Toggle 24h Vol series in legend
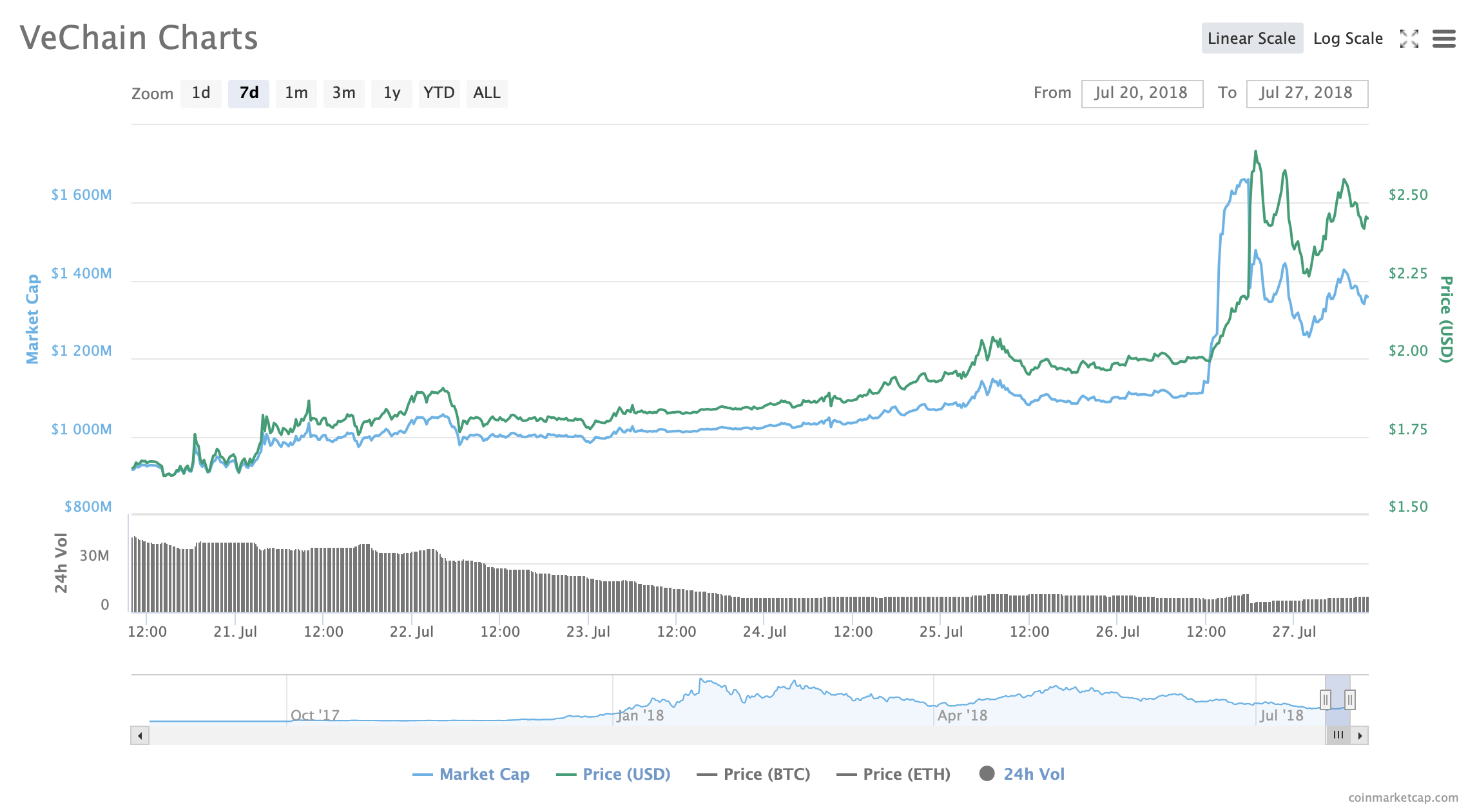The height and width of the screenshot is (812, 1477). [x=1022, y=774]
